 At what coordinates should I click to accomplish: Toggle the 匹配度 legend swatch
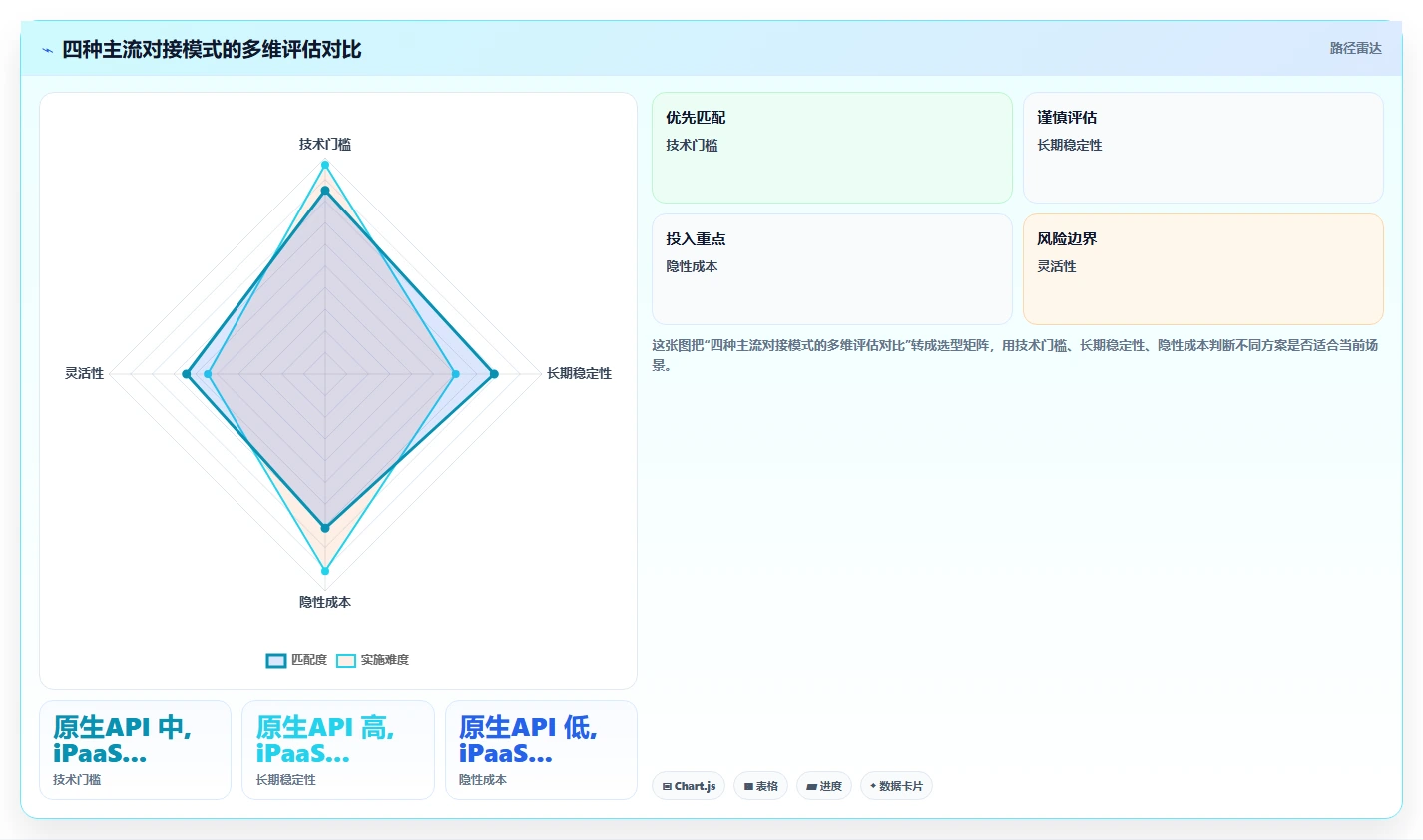tap(276, 660)
